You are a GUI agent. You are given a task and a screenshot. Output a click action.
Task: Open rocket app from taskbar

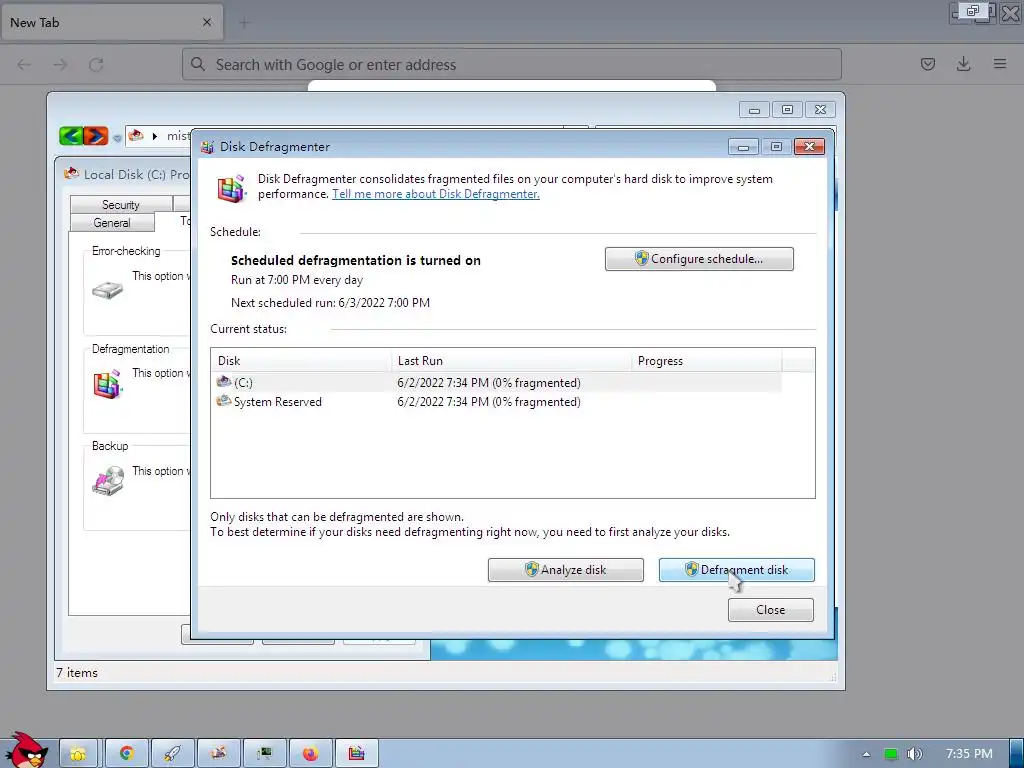point(173,754)
